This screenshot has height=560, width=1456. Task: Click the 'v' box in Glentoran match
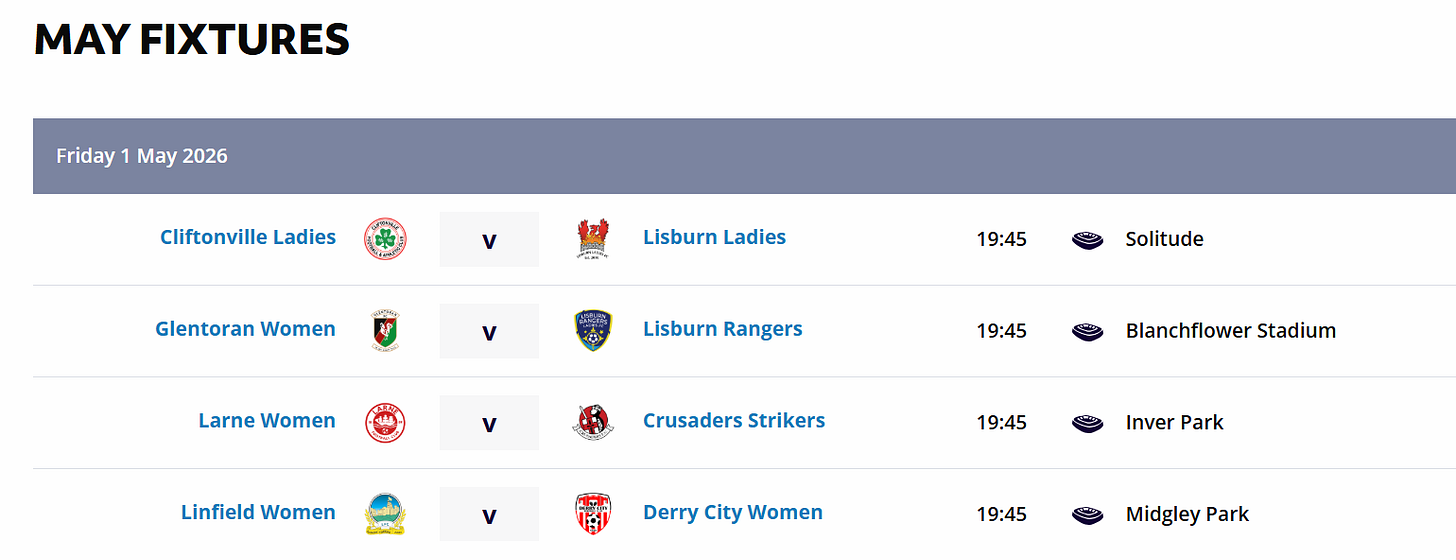(489, 331)
